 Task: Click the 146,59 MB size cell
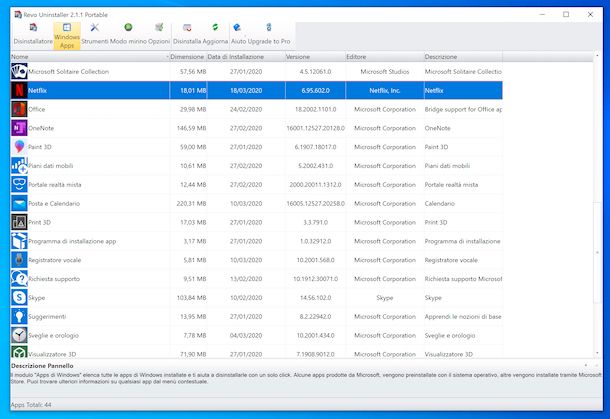click(191, 128)
